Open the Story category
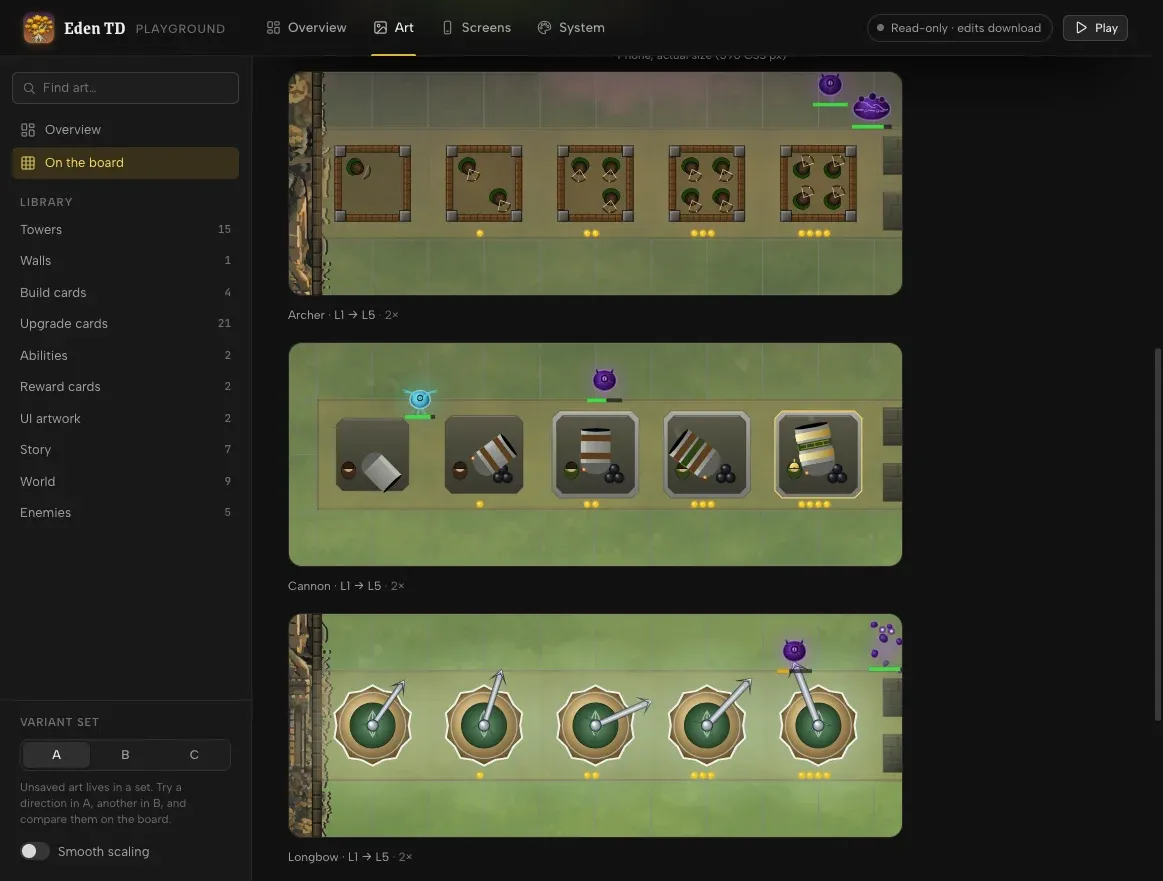The image size is (1163, 881). [x=125, y=449]
